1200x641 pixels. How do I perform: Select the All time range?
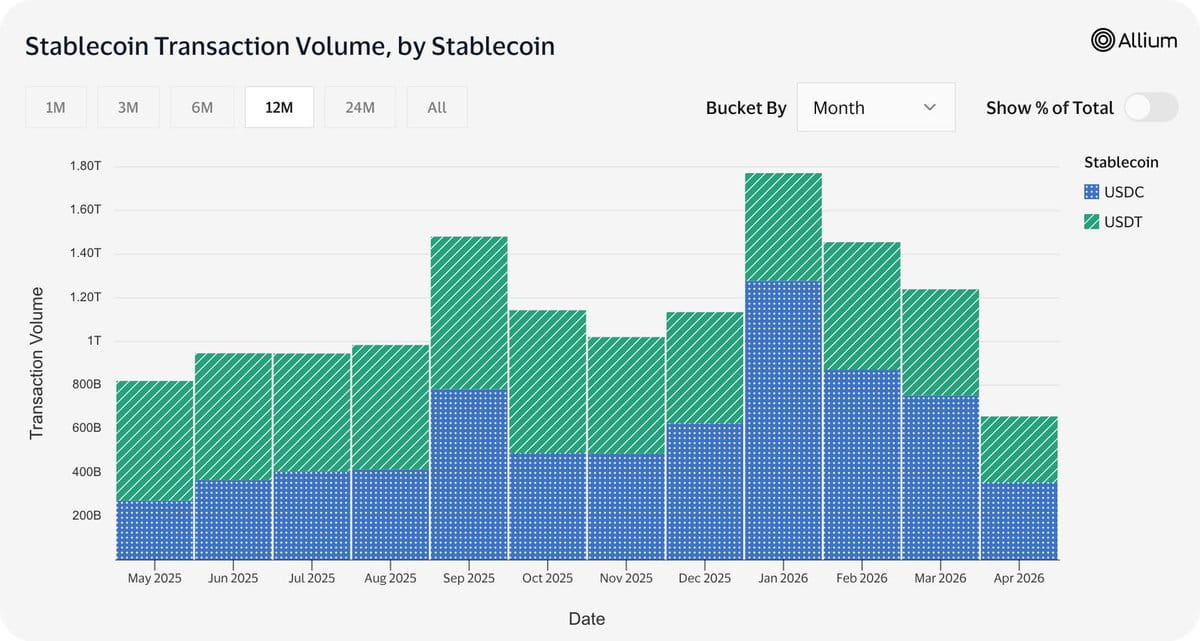click(437, 107)
